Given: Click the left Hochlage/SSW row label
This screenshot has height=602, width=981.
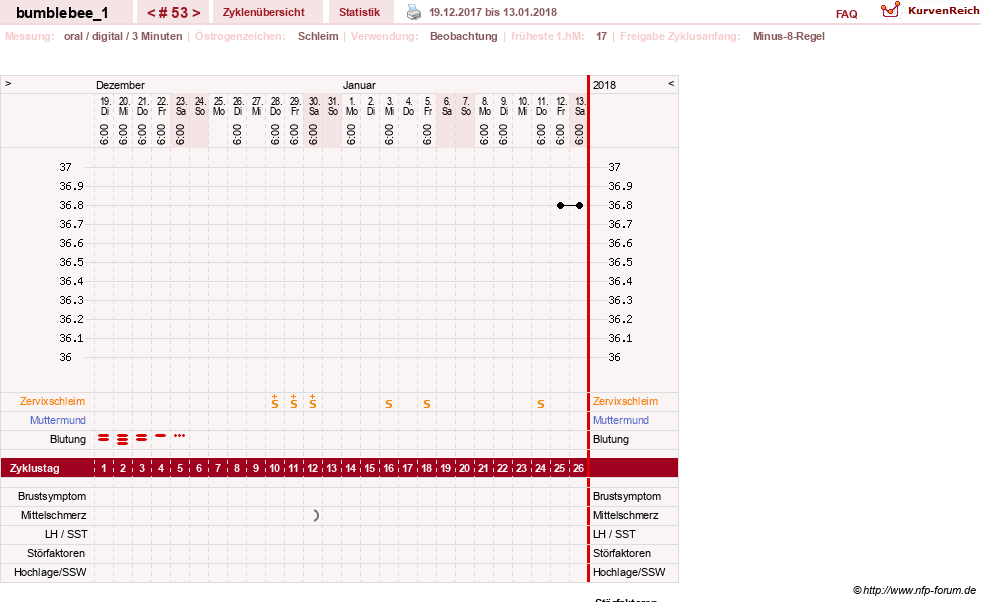Looking at the screenshot, I should click(50, 572).
